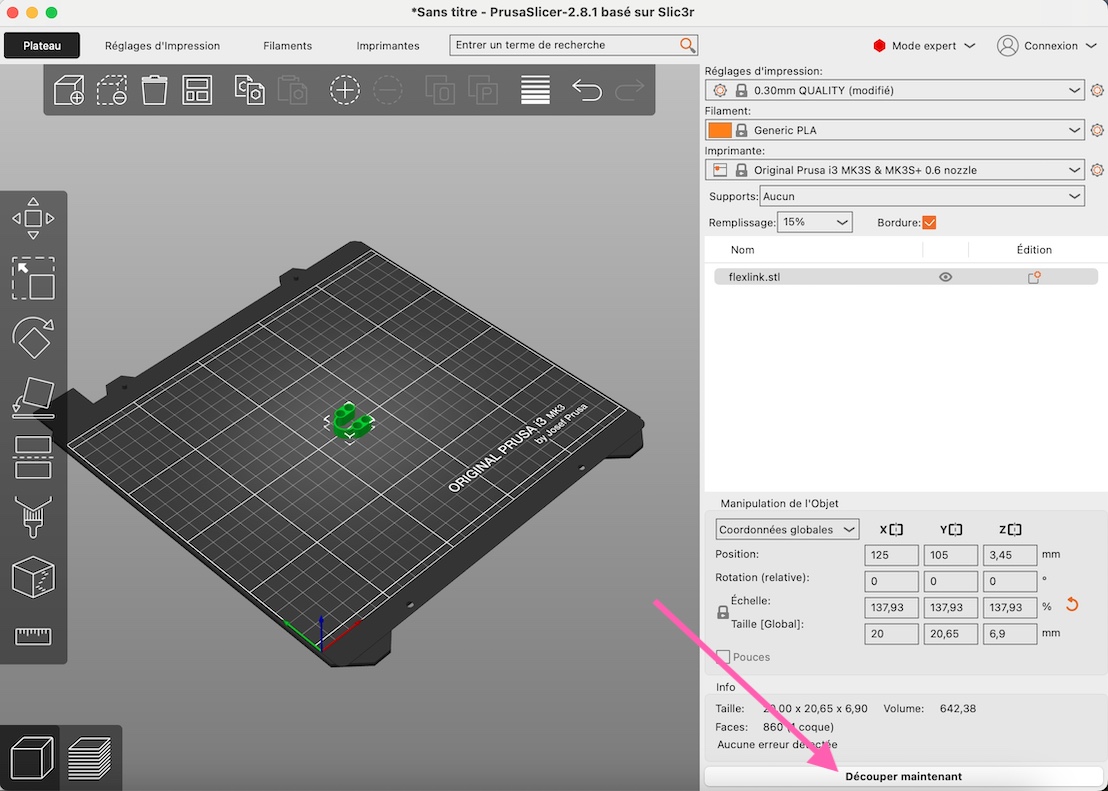Open the Coordonnées globales dropdown
This screenshot has width=1108, height=791.
(787, 529)
